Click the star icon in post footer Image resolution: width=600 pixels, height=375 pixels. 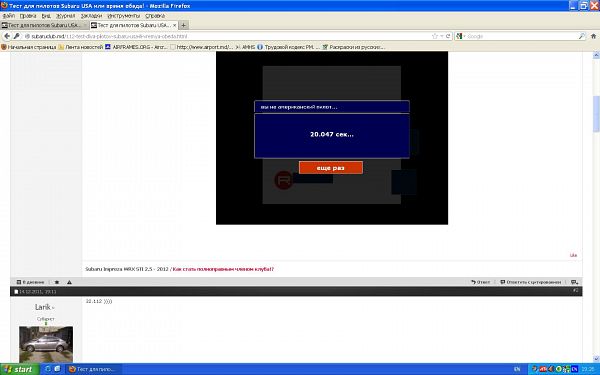57,282
